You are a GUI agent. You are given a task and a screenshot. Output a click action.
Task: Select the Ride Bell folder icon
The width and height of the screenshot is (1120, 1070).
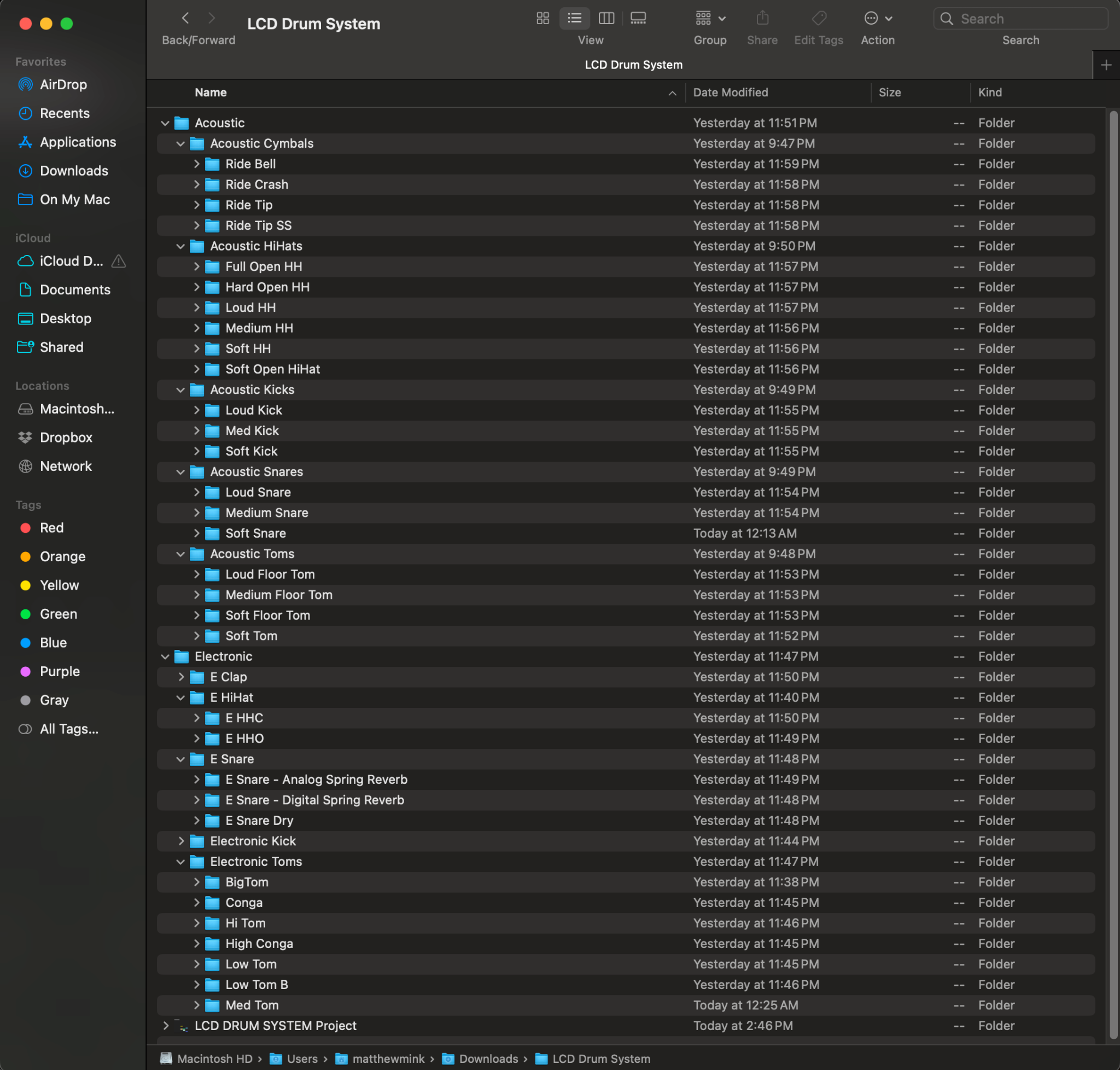[212, 164]
